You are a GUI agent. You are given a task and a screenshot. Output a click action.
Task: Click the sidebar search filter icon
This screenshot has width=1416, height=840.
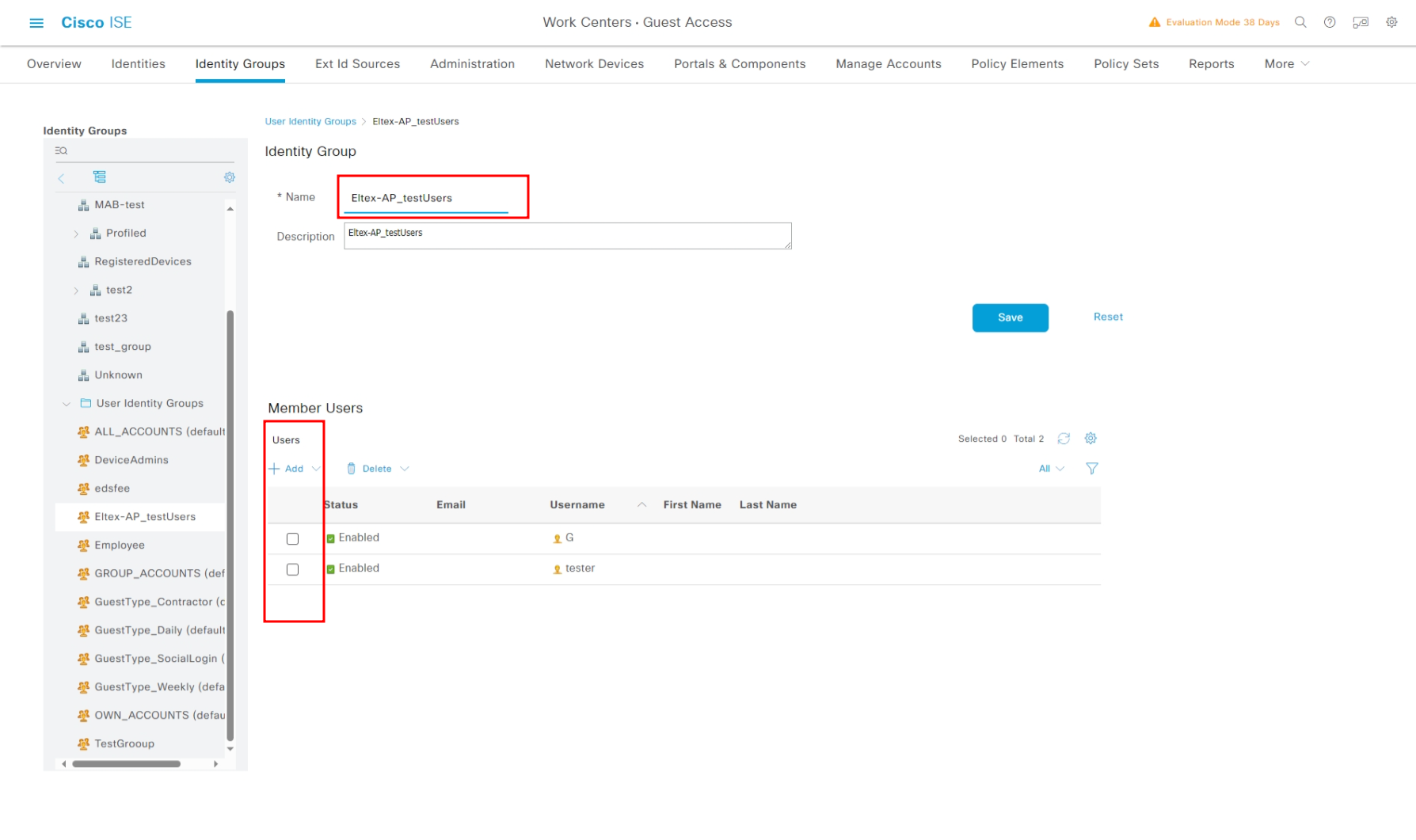coord(61,150)
